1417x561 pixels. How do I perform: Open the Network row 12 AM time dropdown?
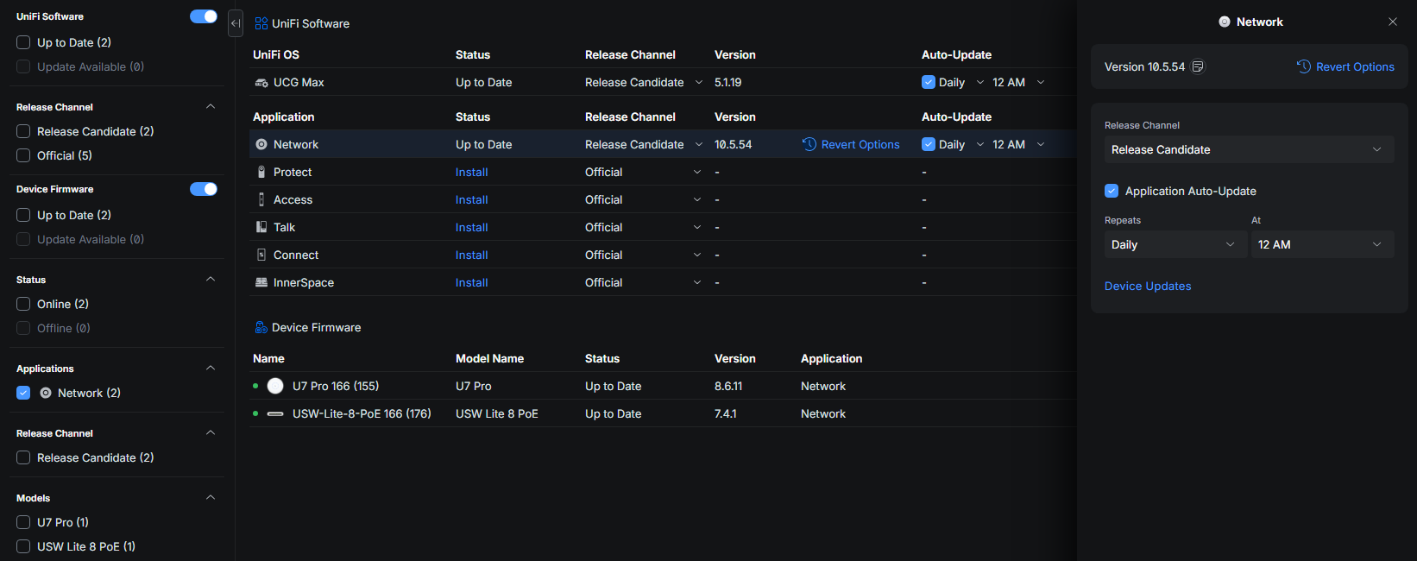pyautogui.click(x=1018, y=145)
